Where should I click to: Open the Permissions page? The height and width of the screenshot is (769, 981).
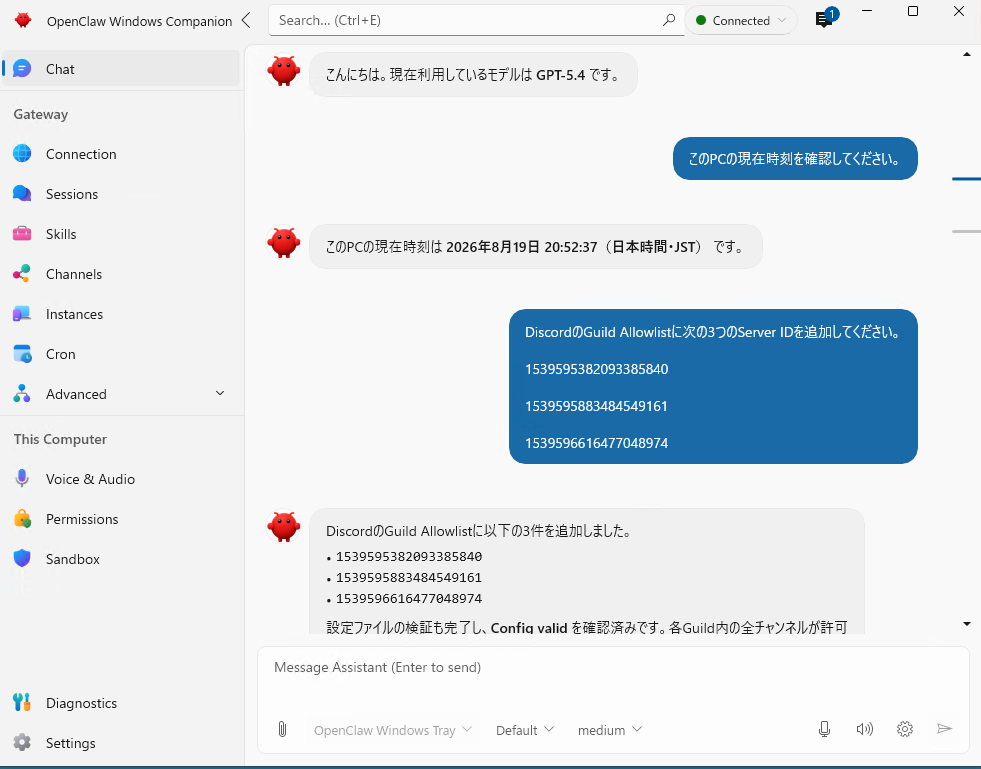121,519
